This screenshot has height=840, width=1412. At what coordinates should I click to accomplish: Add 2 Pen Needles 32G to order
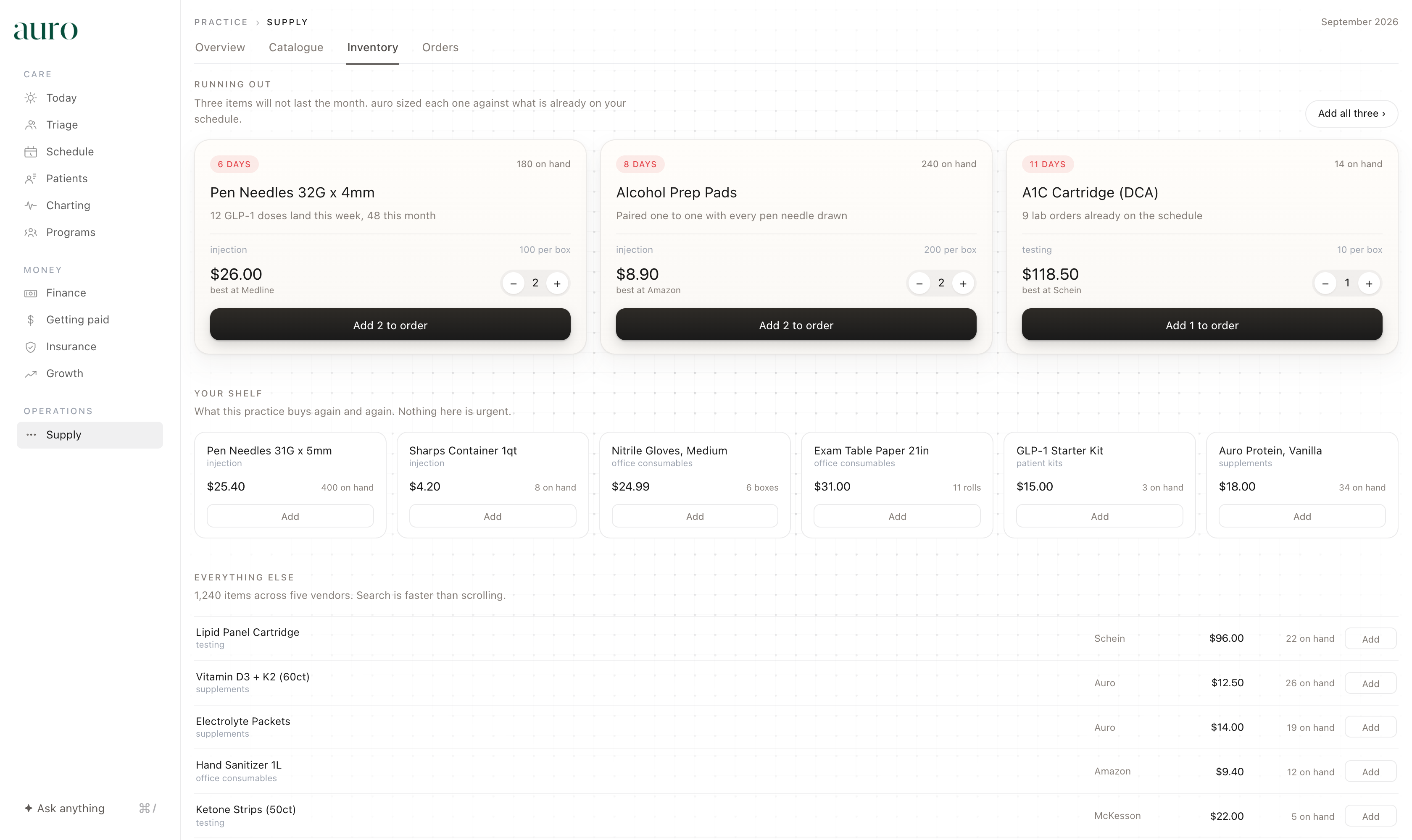coord(390,324)
